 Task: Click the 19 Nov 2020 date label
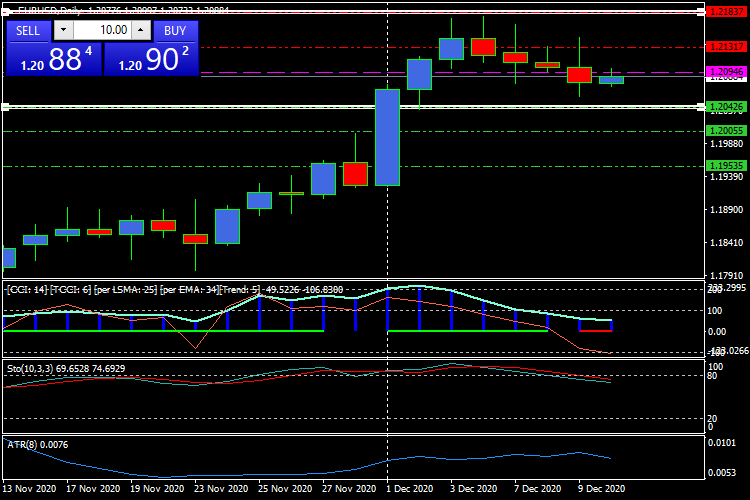coord(157,489)
